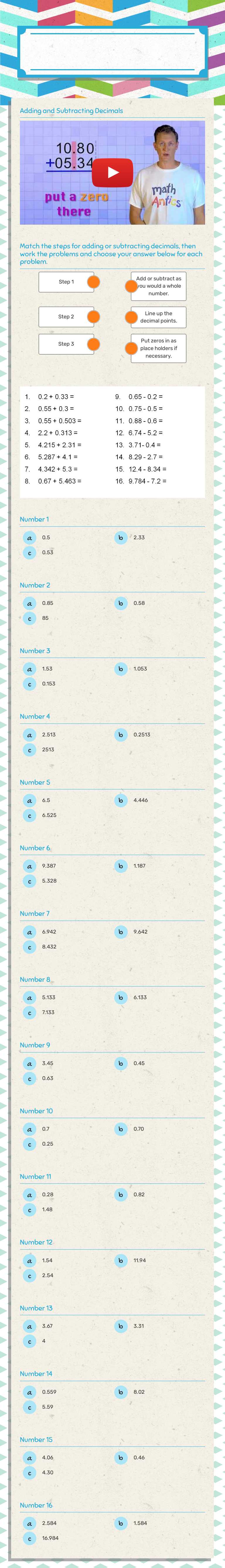Click the orange matching dot beside Step 1

(x=93, y=282)
